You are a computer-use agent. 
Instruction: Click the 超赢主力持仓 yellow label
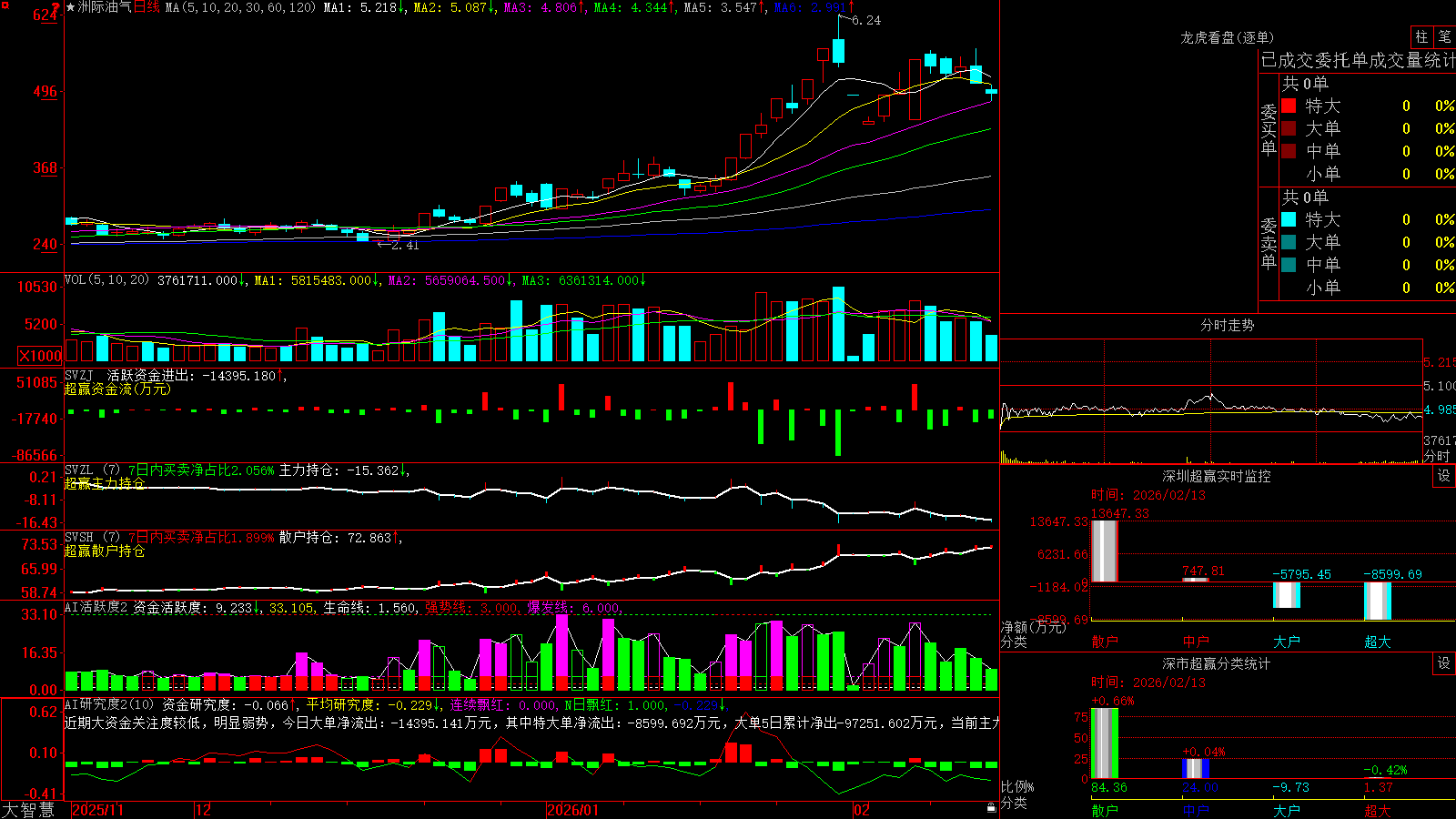105,483
